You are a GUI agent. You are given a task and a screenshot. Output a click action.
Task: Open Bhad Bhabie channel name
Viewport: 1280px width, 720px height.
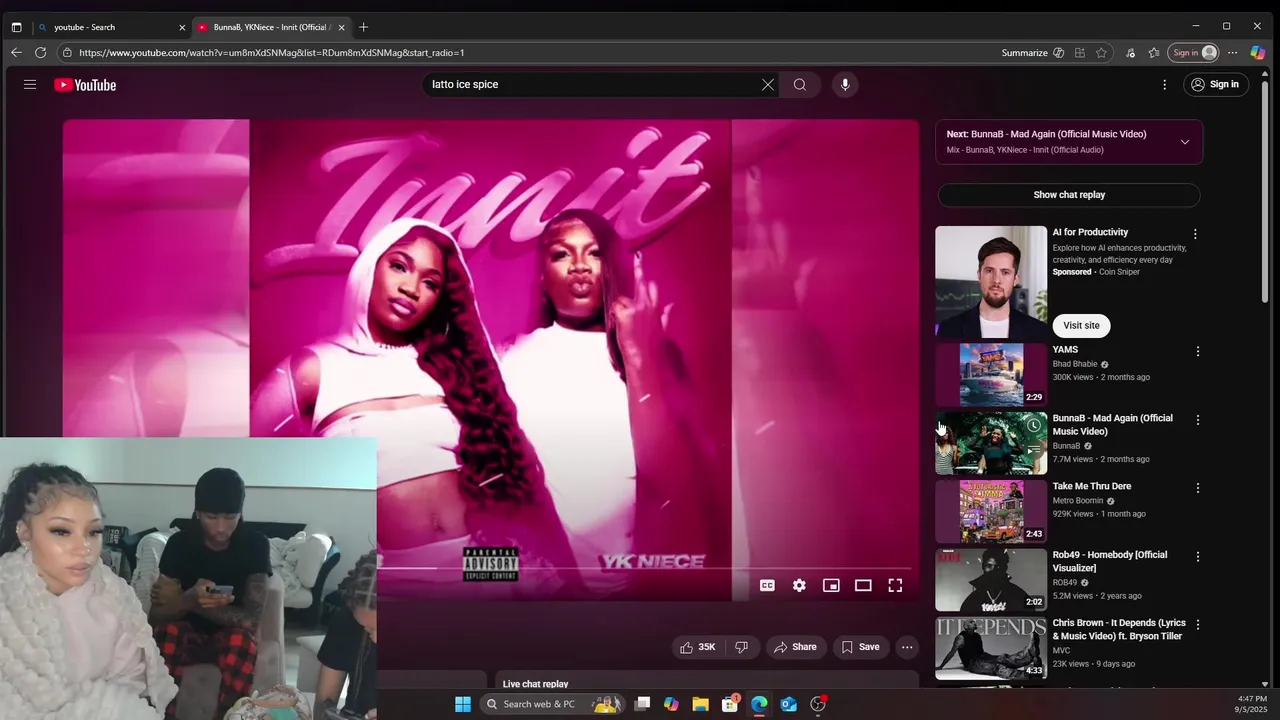1075,364
